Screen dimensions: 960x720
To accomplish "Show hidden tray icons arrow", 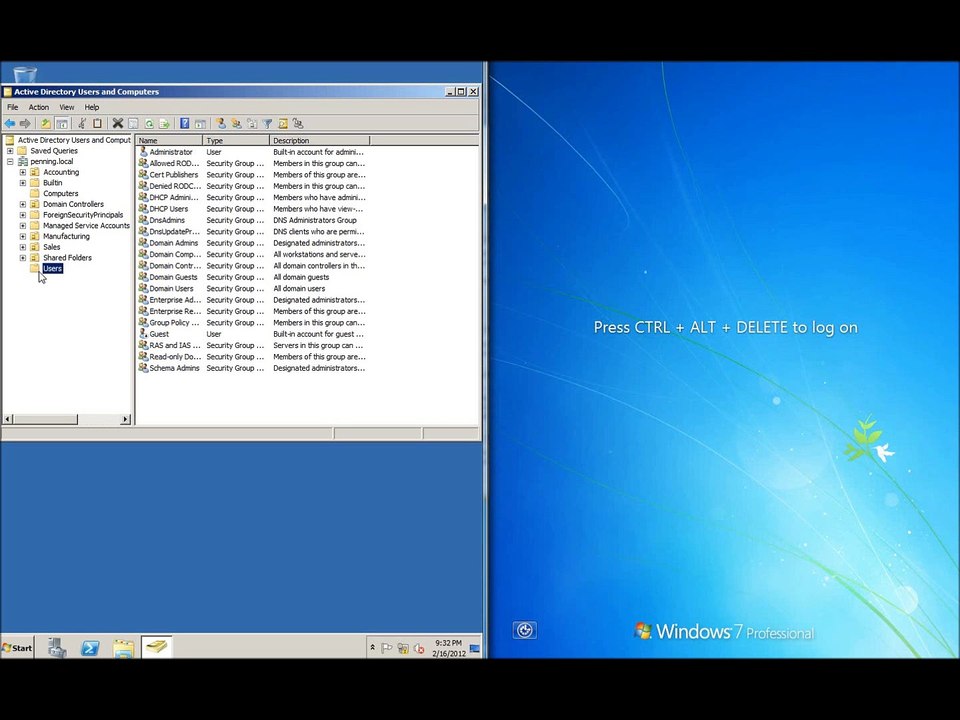I will click(372, 648).
